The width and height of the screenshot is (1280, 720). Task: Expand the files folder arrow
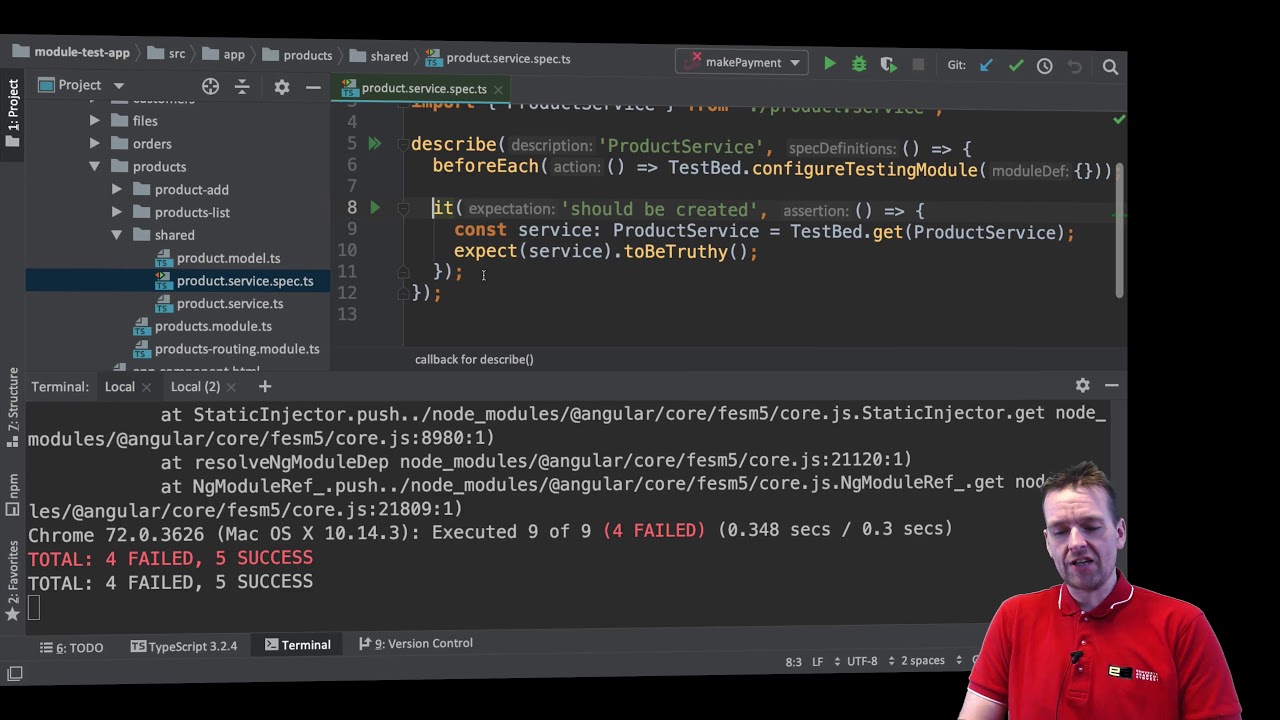tap(94, 121)
